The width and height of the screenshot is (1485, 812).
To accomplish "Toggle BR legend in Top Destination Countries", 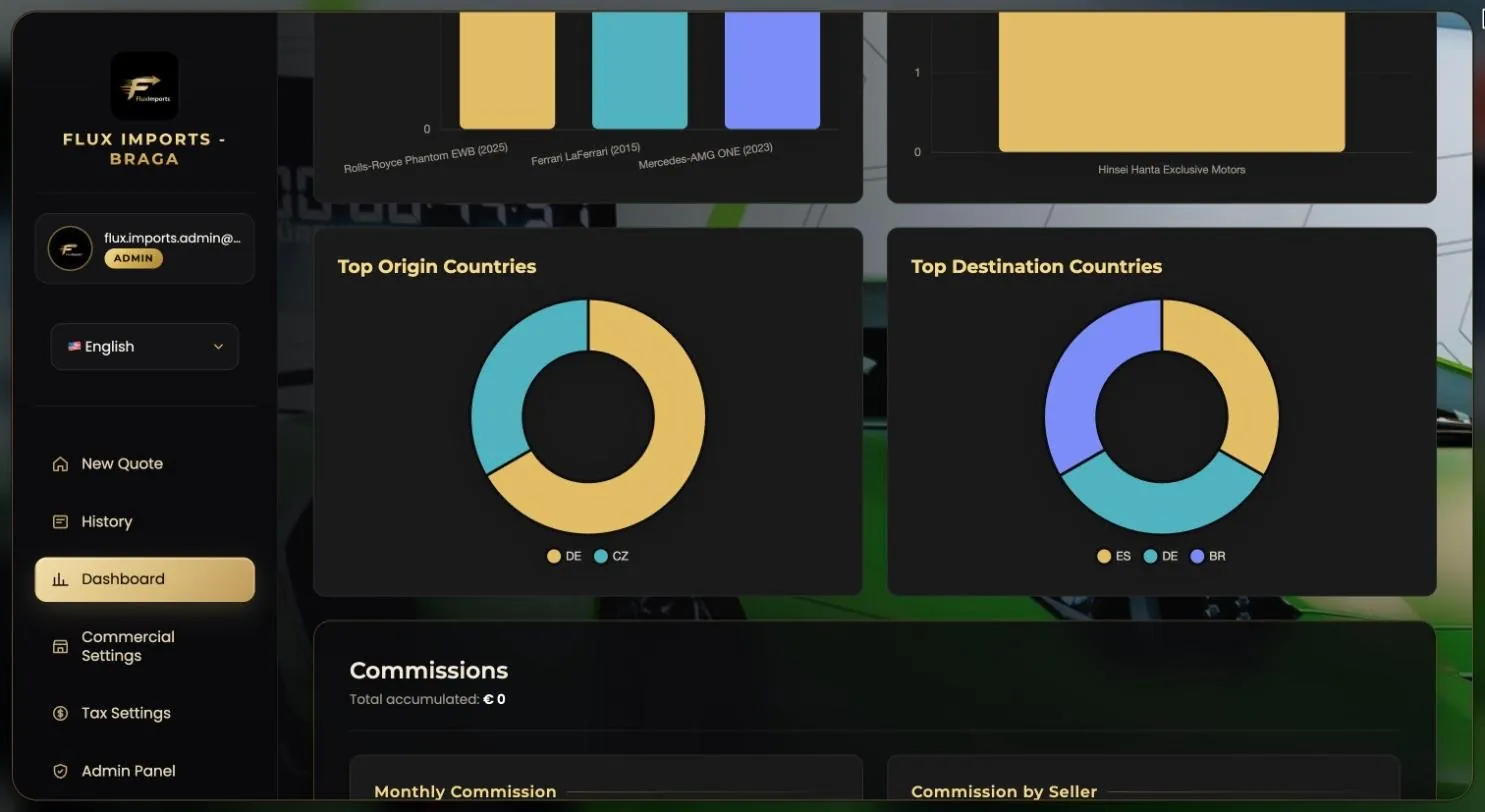I will [x=1208, y=556].
